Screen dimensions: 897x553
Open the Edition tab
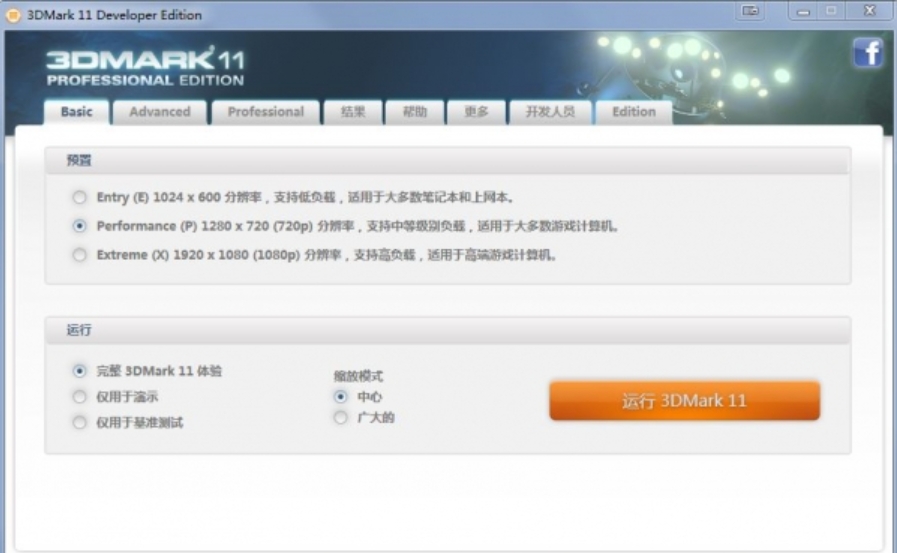click(x=634, y=112)
